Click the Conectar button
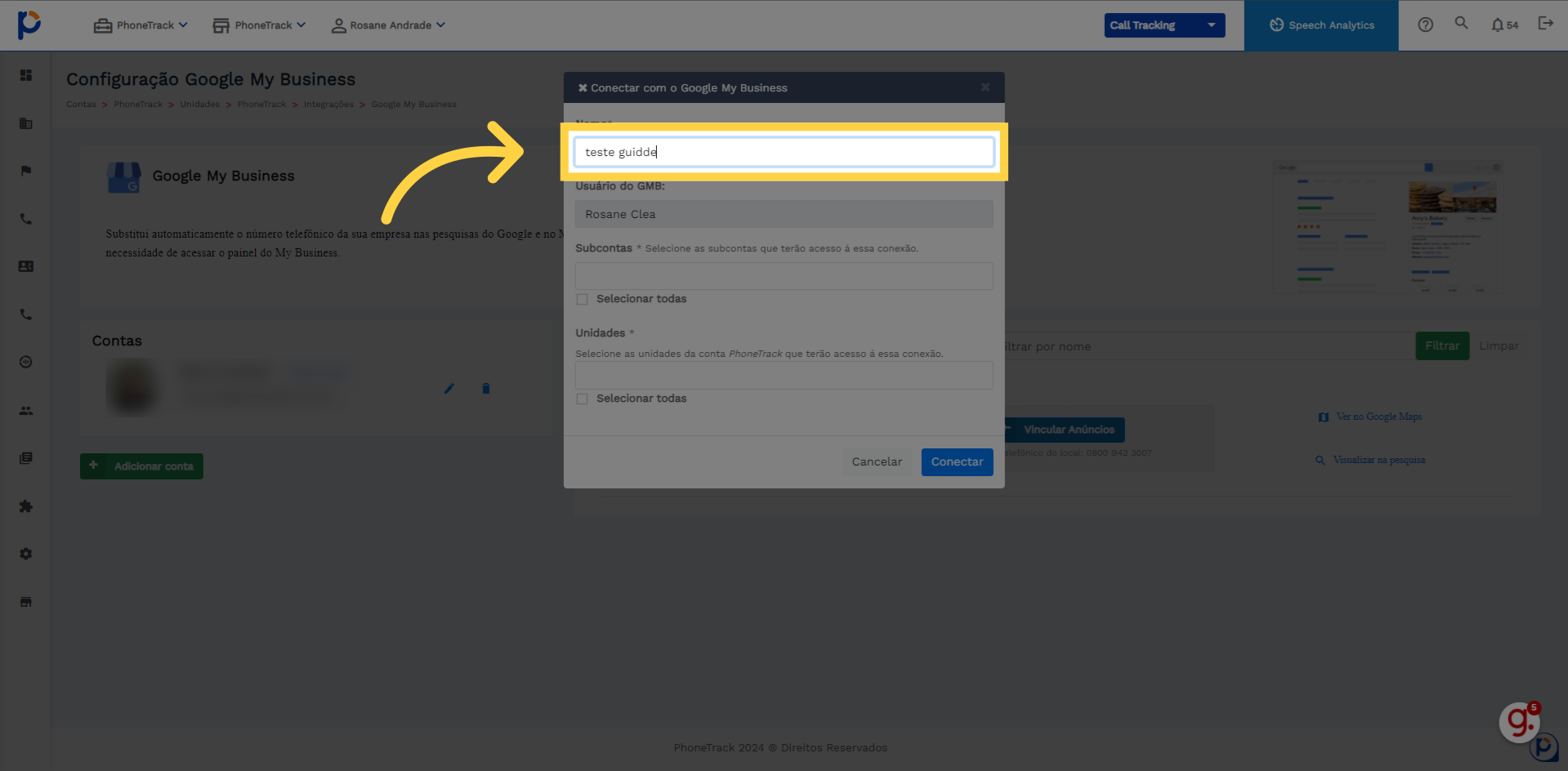Screen dimensions: 1568x771 pos(957,461)
